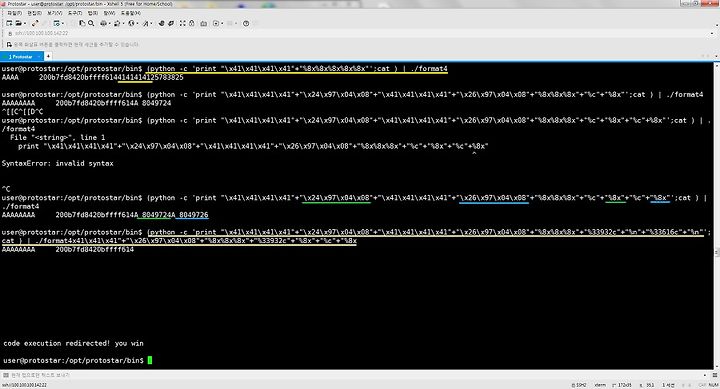720x389 pixels.
Task: Click the ssh address bar field
Action: click(x=360, y=34)
